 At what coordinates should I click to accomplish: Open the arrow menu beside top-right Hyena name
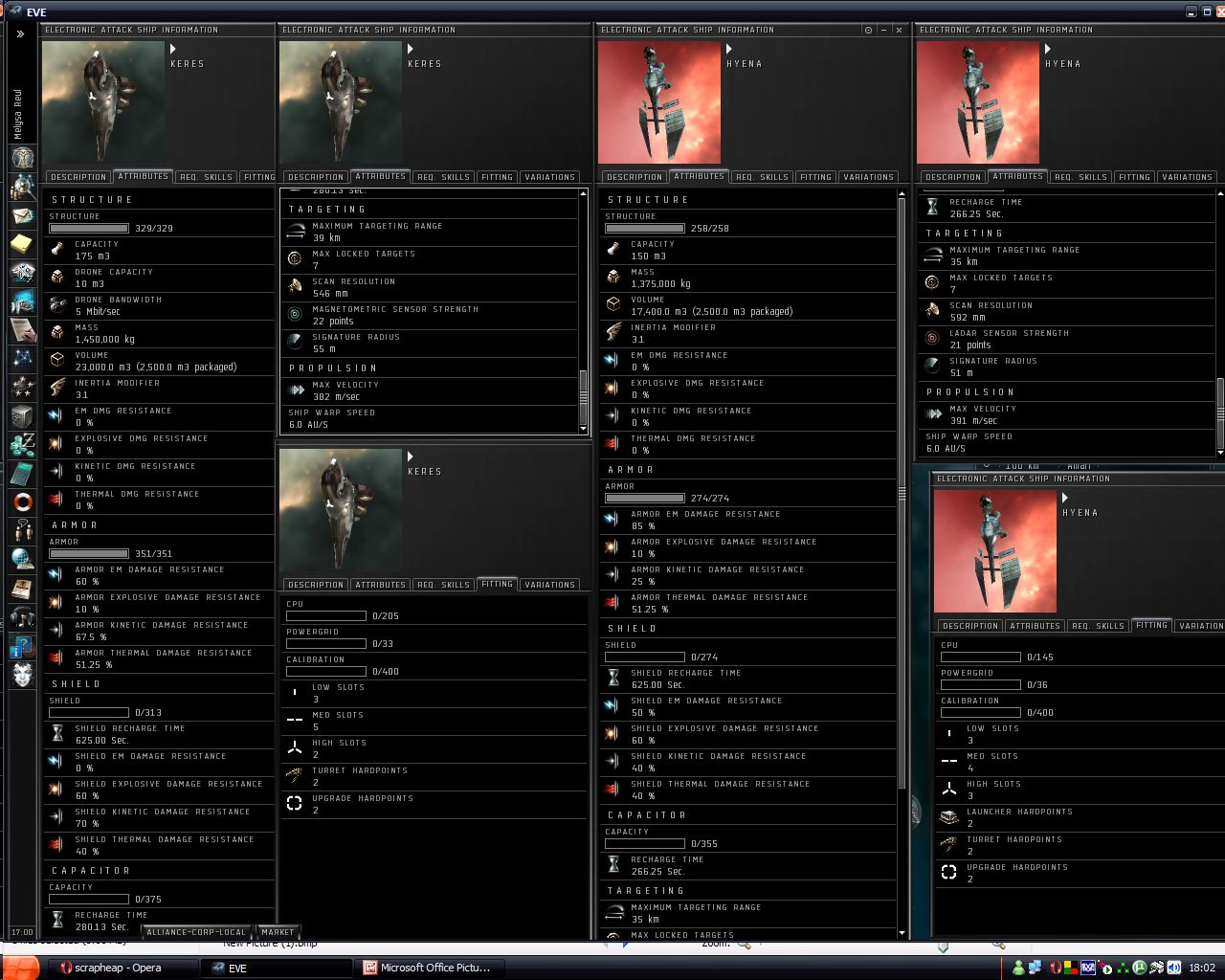click(1048, 49)
